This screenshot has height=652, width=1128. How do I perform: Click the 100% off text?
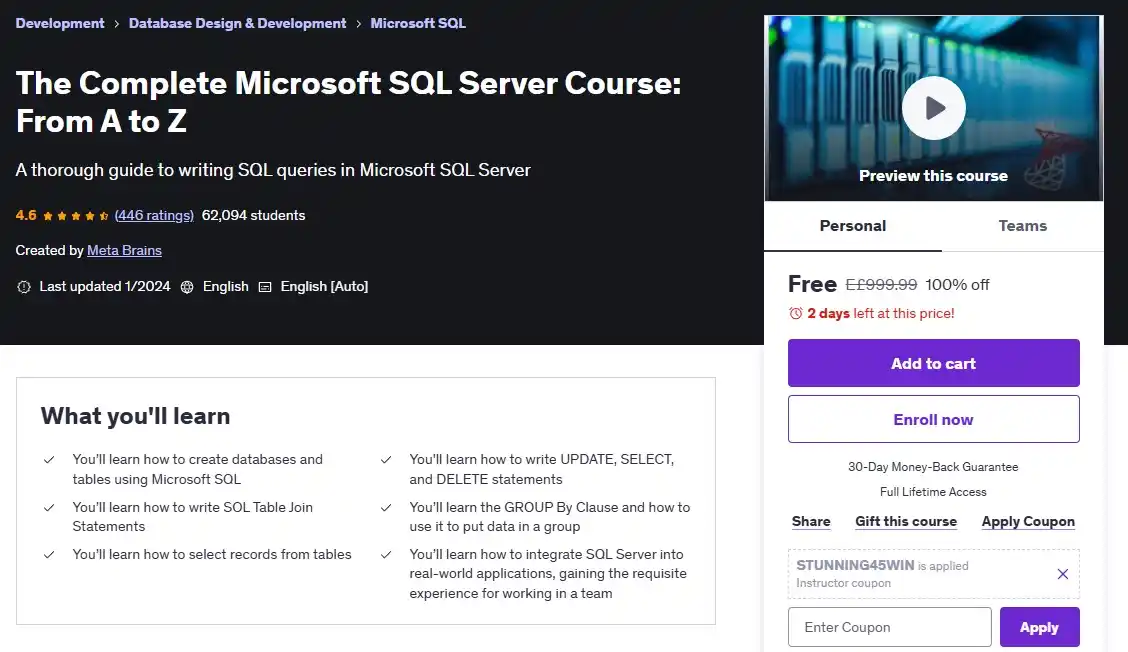click(957, 284)
